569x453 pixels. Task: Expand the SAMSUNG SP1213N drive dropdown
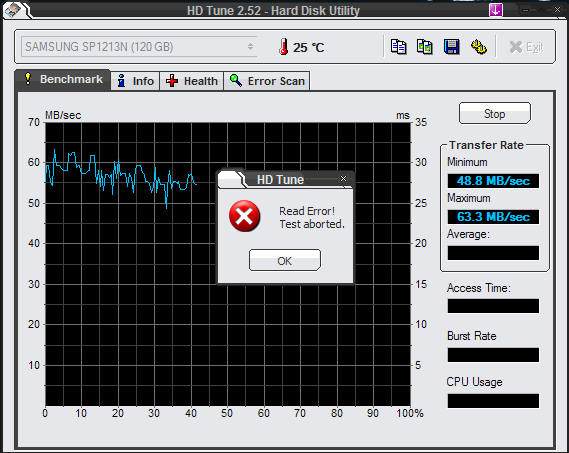point(250,47)
